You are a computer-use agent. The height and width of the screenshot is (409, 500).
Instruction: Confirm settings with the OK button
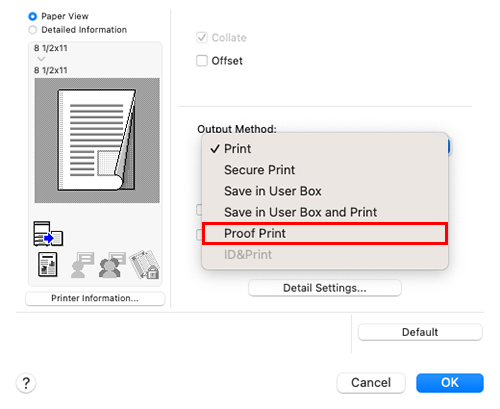tap(450, 383)
